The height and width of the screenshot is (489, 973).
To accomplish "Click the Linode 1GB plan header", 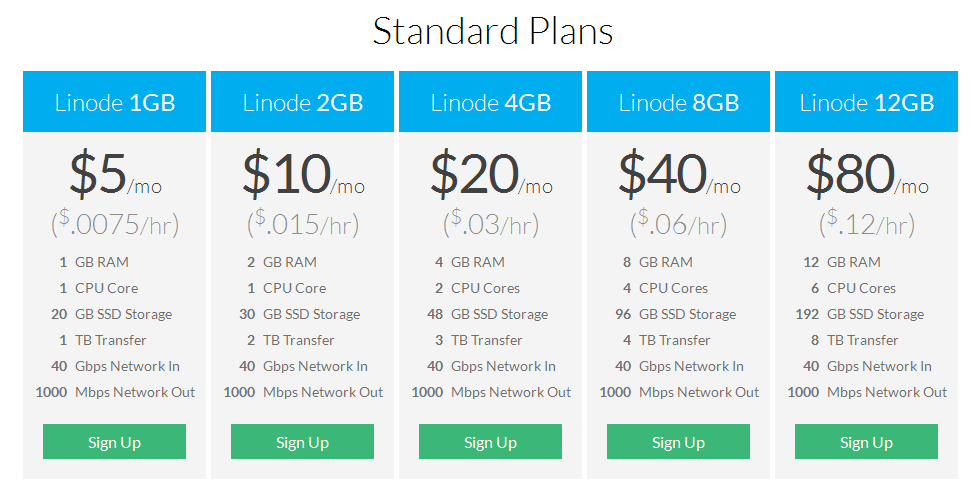I will pos(115,102).
